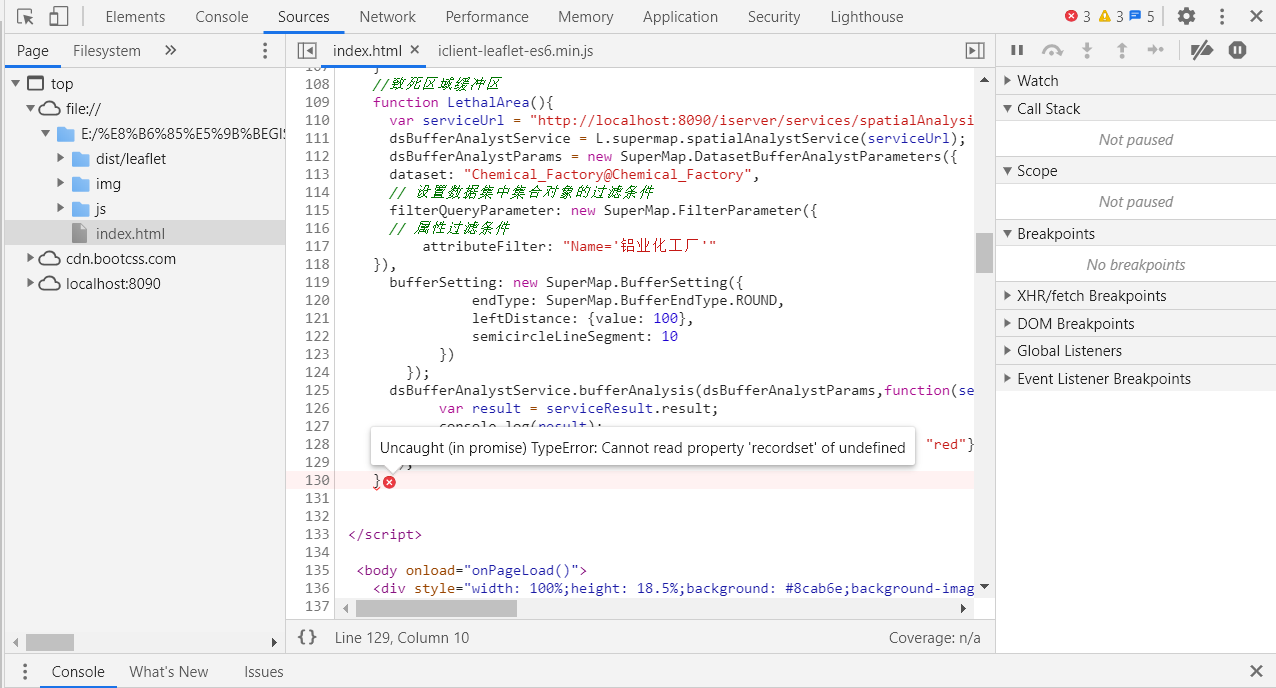Viewport: 1276px width, 688px height.
Task: Open the Lighthouse panel
Action: pos(867,17)
